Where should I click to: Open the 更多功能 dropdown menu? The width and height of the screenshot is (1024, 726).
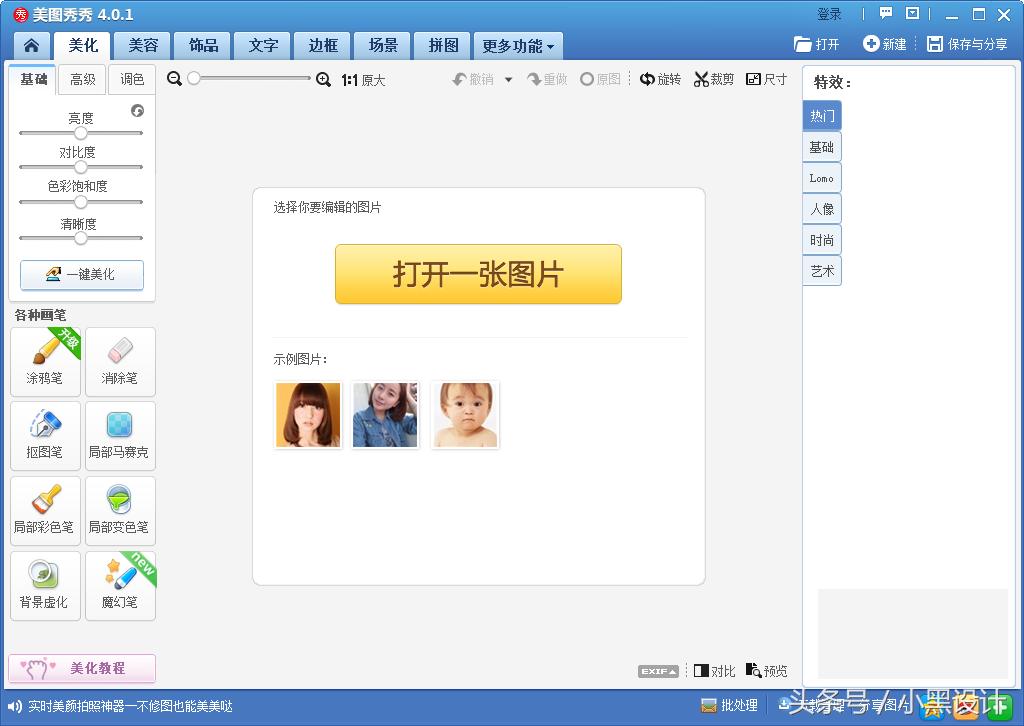pyautogui.click(x=518, y=45)
